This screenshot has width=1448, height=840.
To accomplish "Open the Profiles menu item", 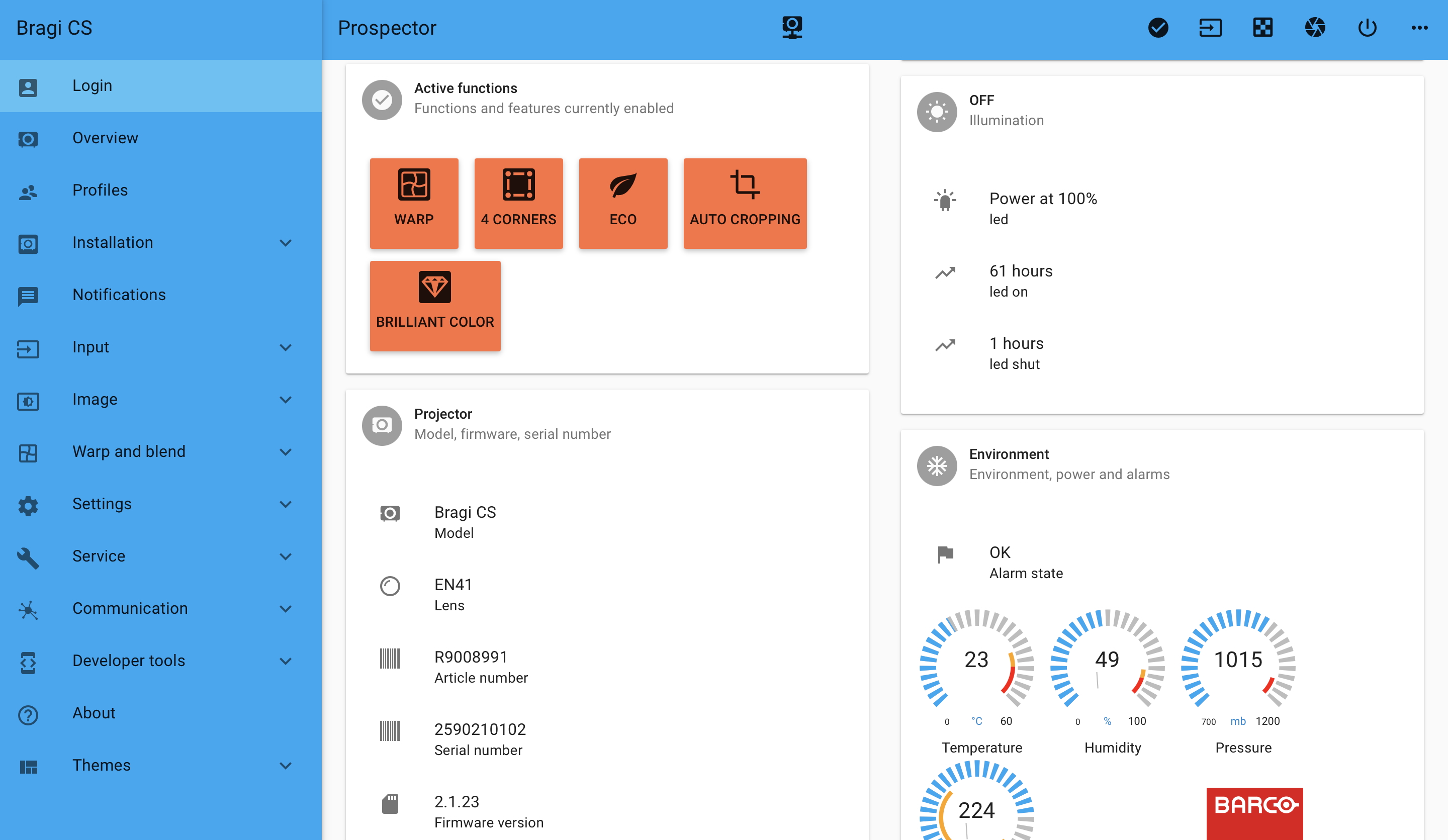I will [161, 190].
